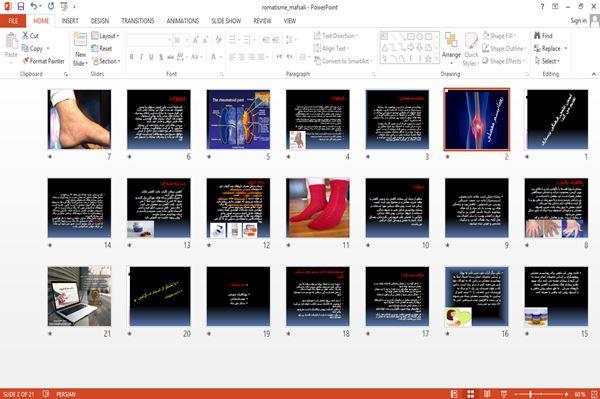The width and height of the screenshot is (600, 399).
Task: Switch to the SLIDE SHOW tab
Action: (226, 21)
